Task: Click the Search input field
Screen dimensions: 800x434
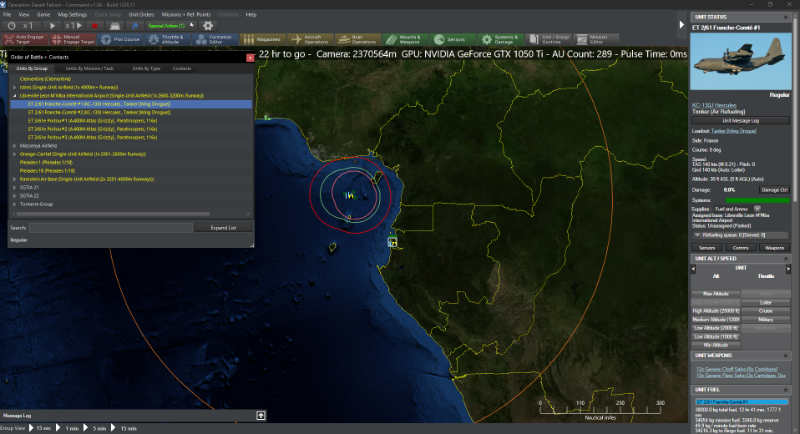Action: (x=111, y=227)
